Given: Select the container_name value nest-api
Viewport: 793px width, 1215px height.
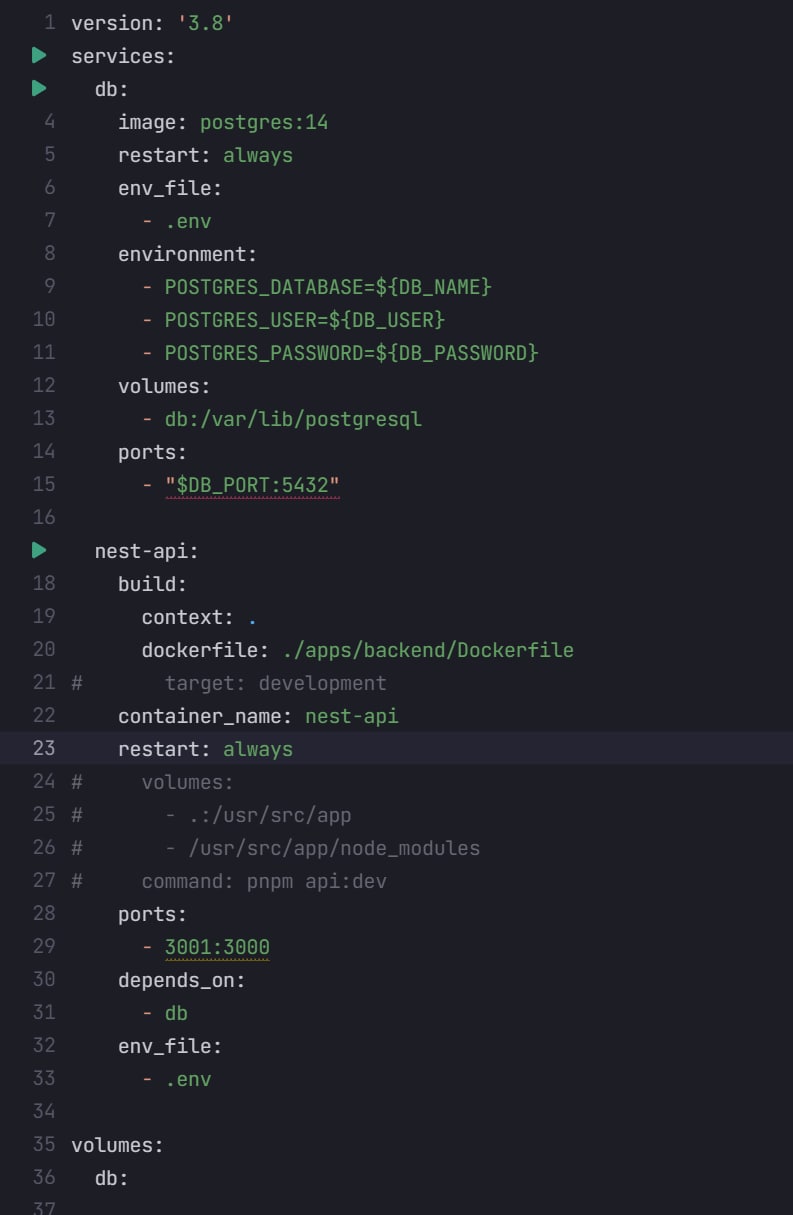Looking at the screenshot, I should click(351, 716).
